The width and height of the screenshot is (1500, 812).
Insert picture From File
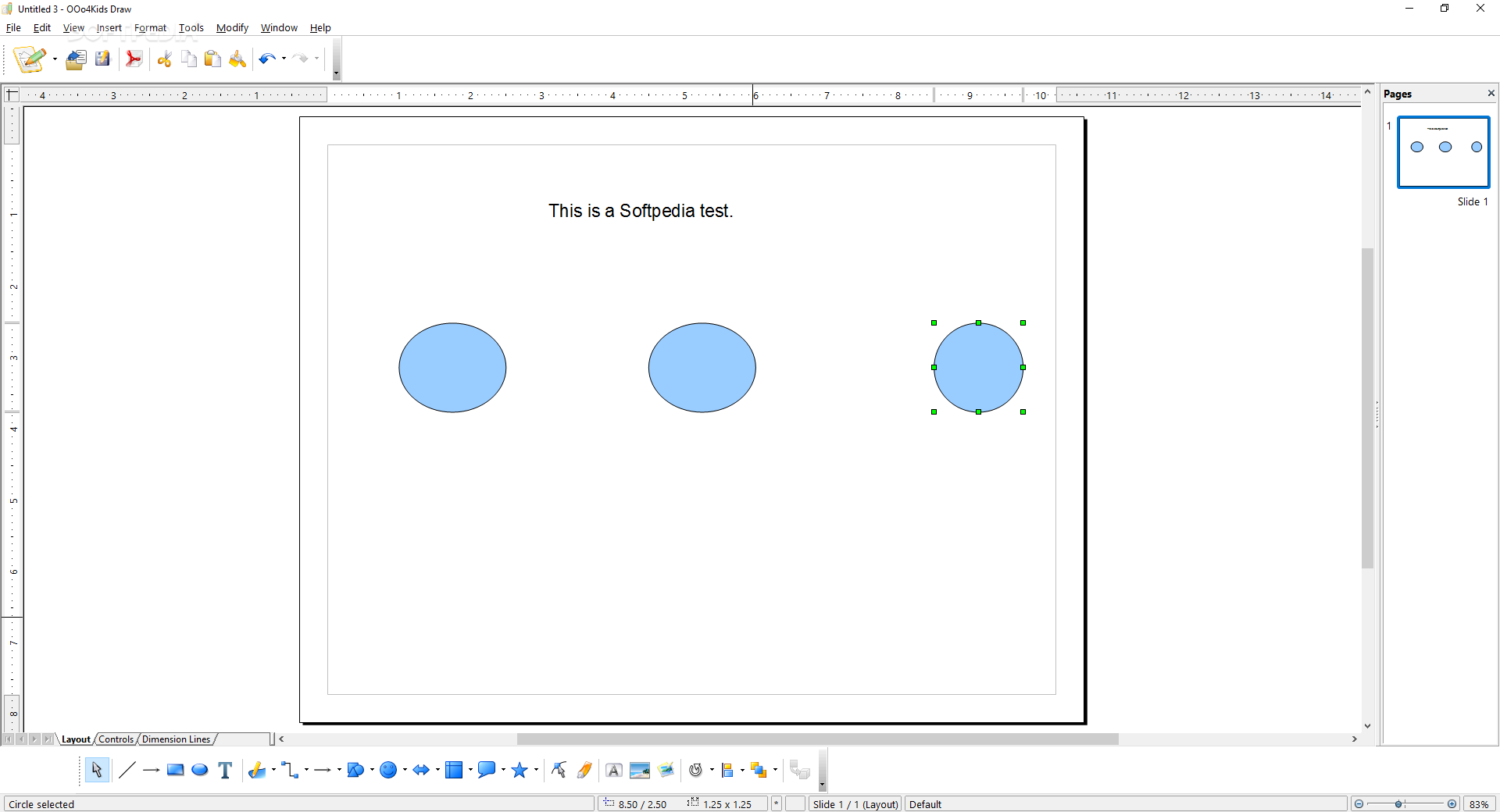640,771
